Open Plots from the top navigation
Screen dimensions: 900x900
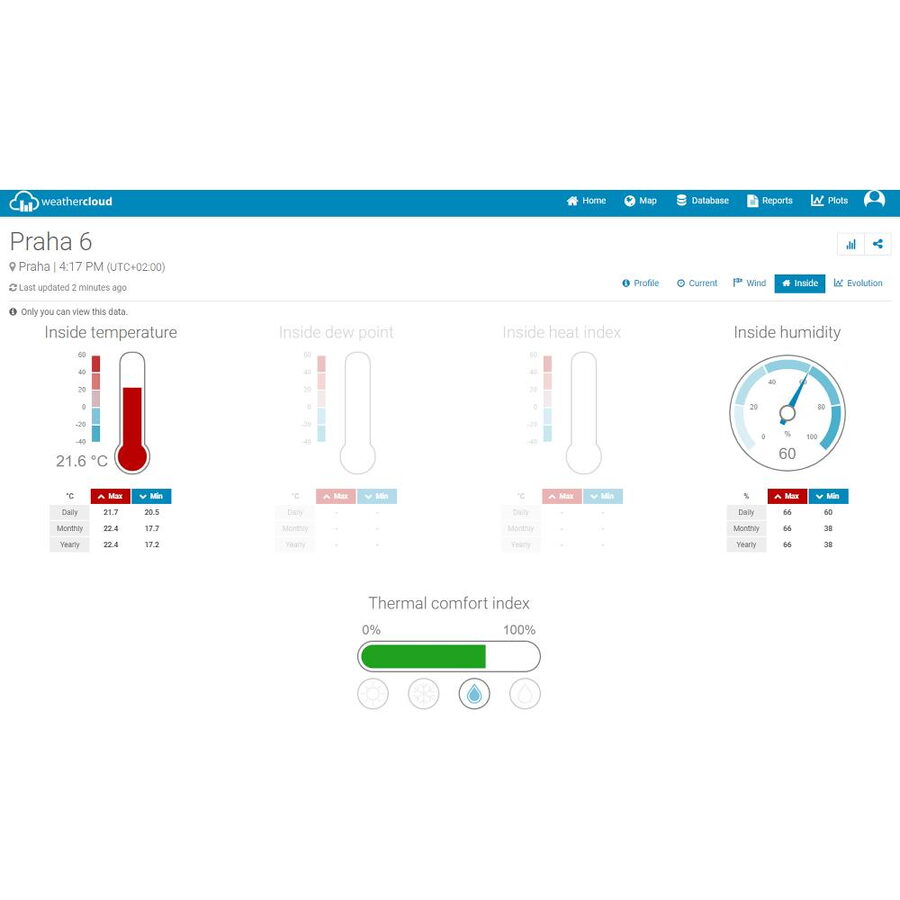click(x=829, y=201)
